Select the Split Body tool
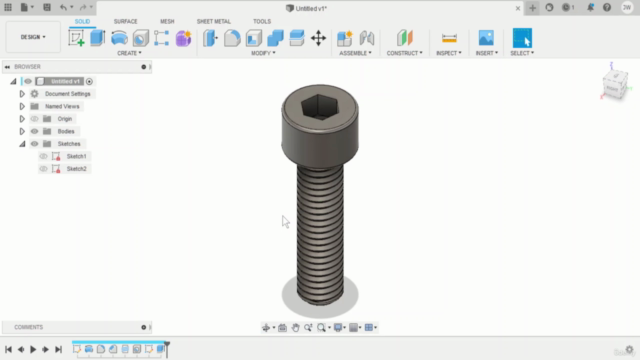Screen dimensions: 640x360 point(297,38)
